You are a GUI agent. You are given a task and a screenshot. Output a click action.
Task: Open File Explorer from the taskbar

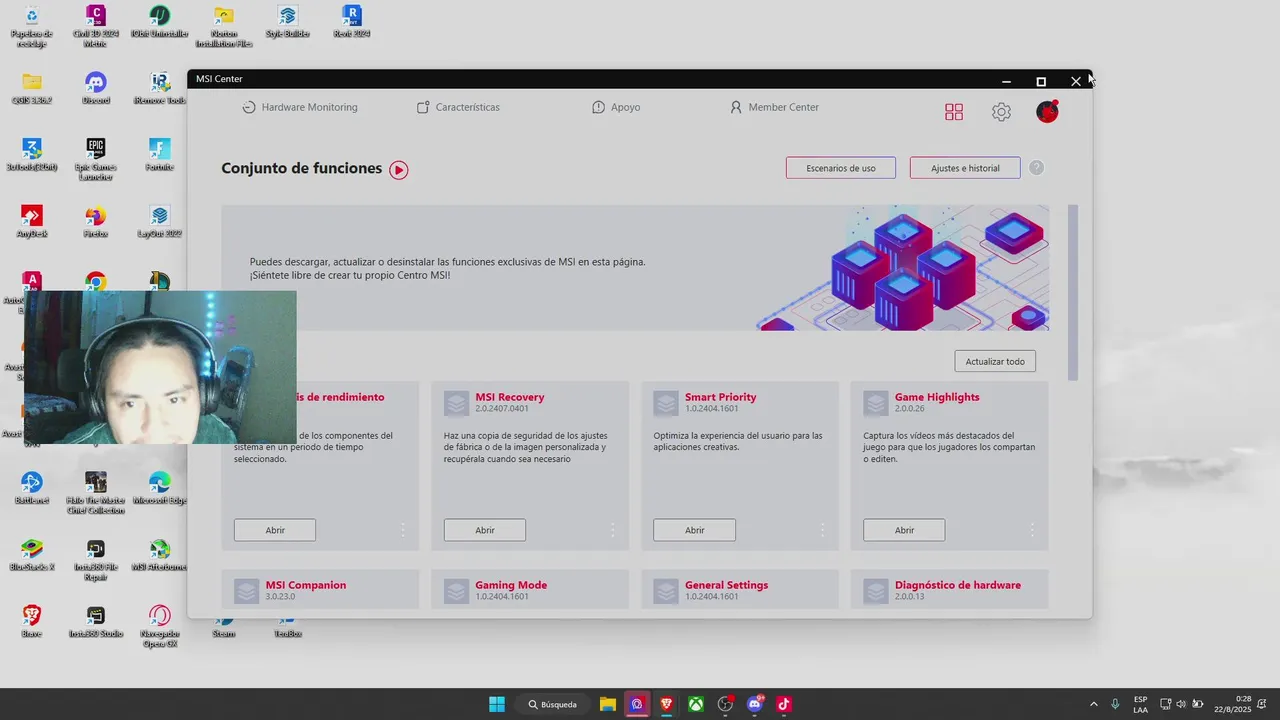point(608,704)
